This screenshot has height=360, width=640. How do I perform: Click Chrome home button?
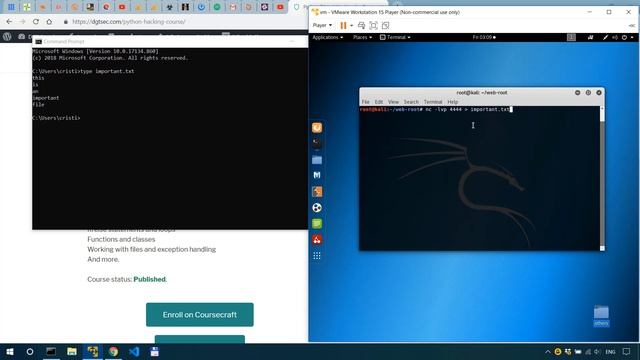tap(49, 22)
